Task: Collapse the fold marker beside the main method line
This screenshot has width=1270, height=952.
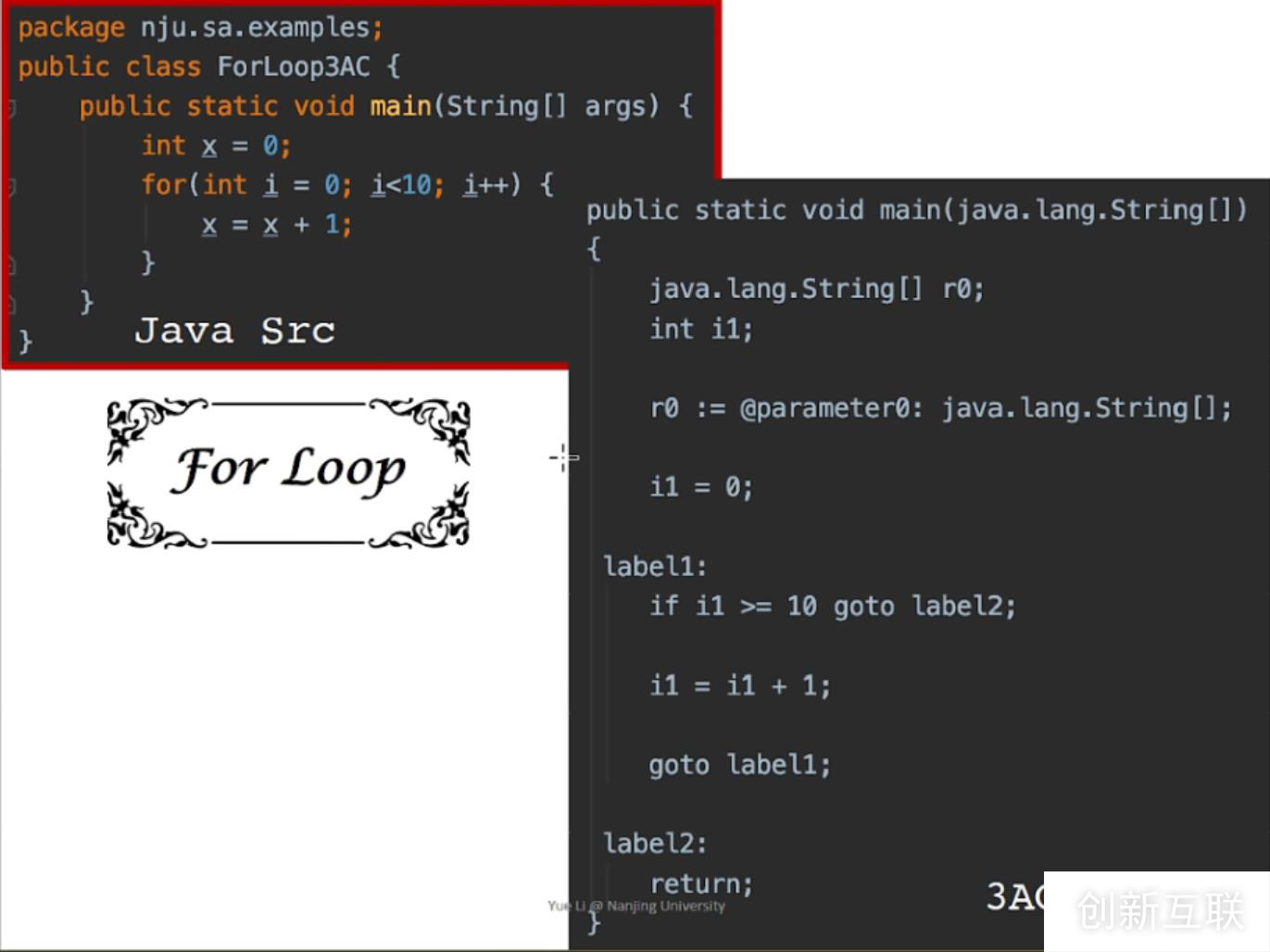Action: pos(11,108)
